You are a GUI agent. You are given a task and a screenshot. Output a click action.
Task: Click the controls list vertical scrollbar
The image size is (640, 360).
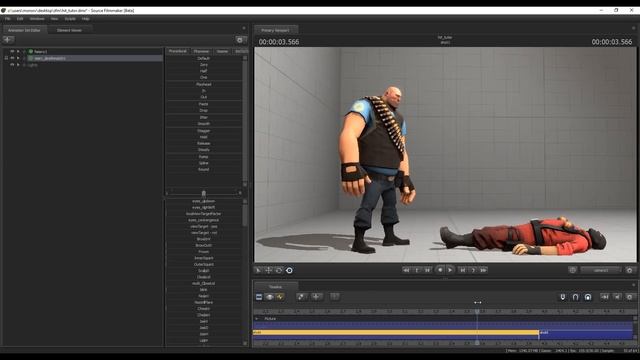click(245, 214)
